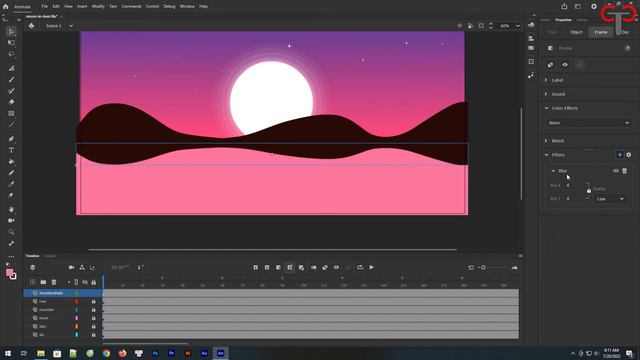Screen dimensions: 640x360
Task: Toggle lock all layers in timeline header
Action: pyautogui.click(x=93, y=282)
